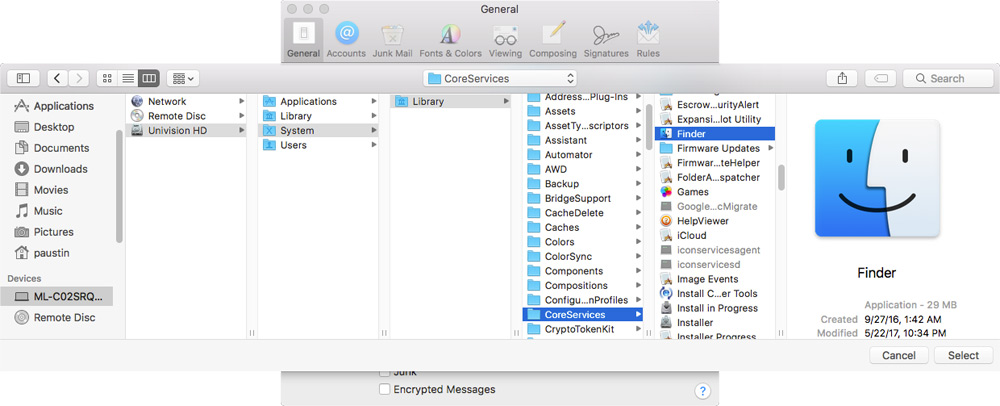Open the item arrangement dropdown
Image resolution: width=1000 pixels, height=406 pixels.
click(x=183, y=78)
